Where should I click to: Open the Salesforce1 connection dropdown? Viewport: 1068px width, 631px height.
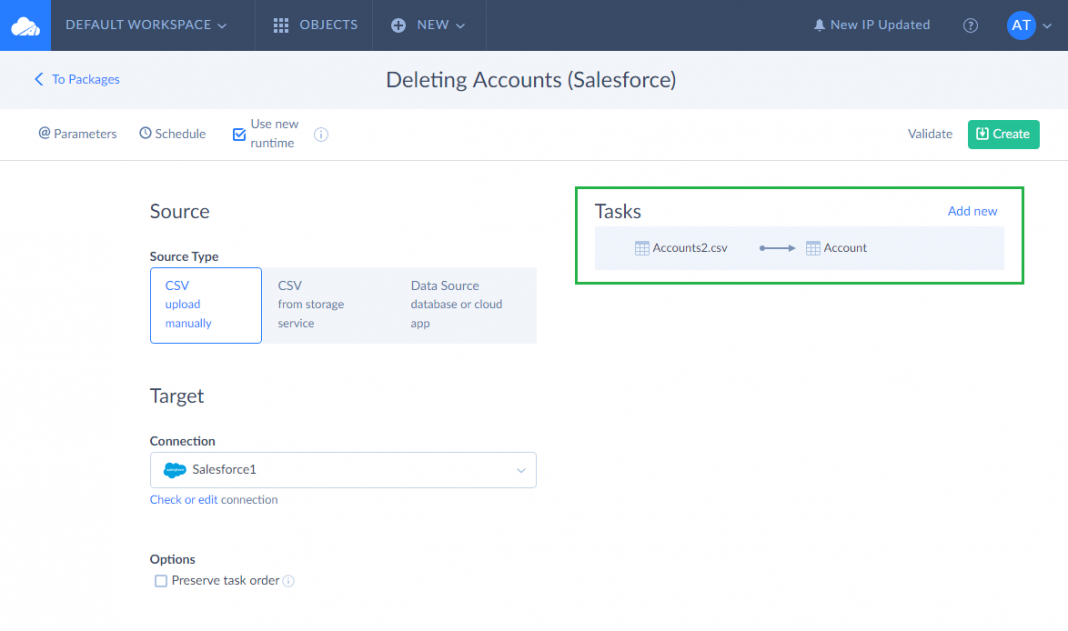point(520,470)
